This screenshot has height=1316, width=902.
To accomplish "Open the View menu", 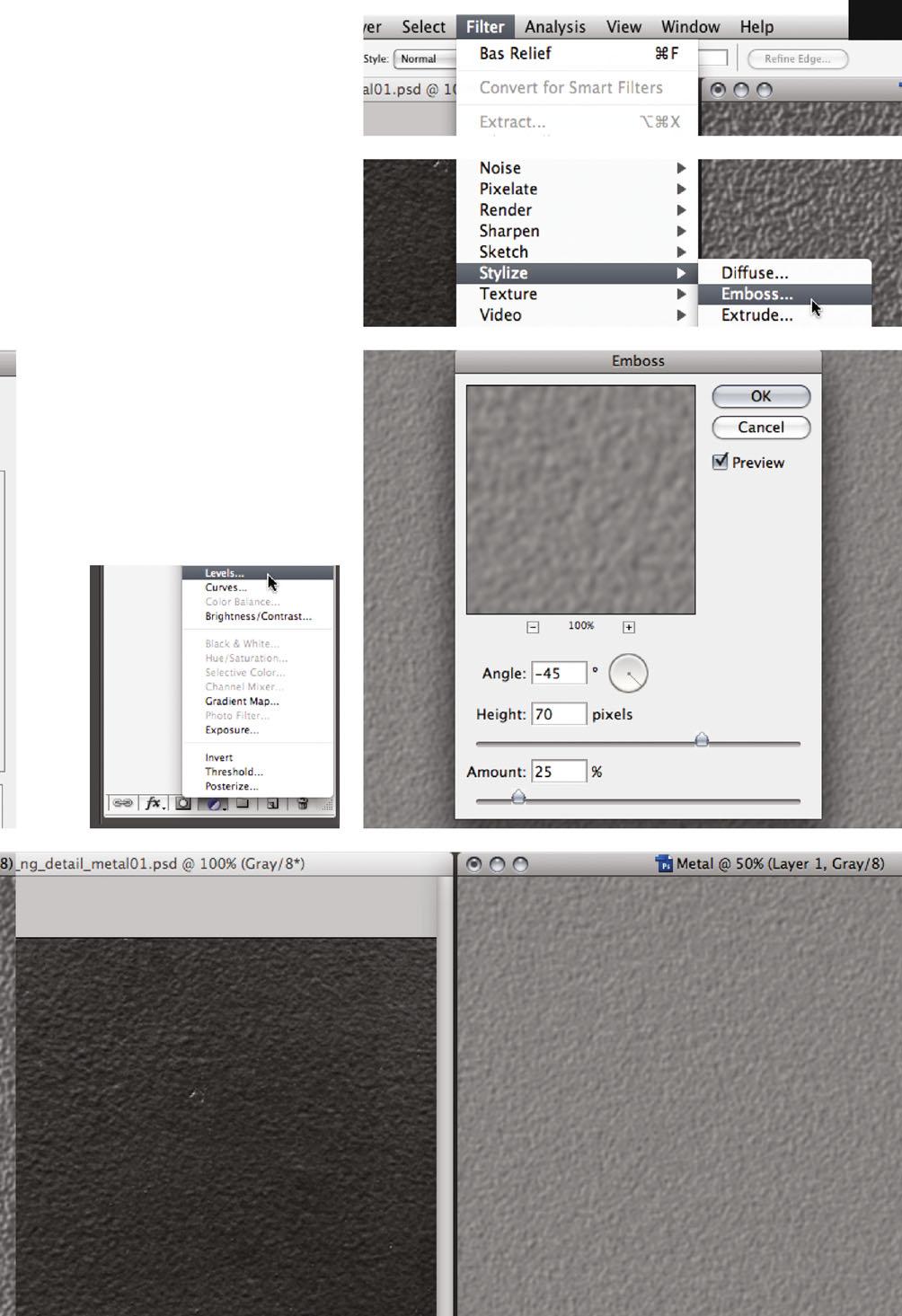I will pyautogui.click(x=623, y=27).
